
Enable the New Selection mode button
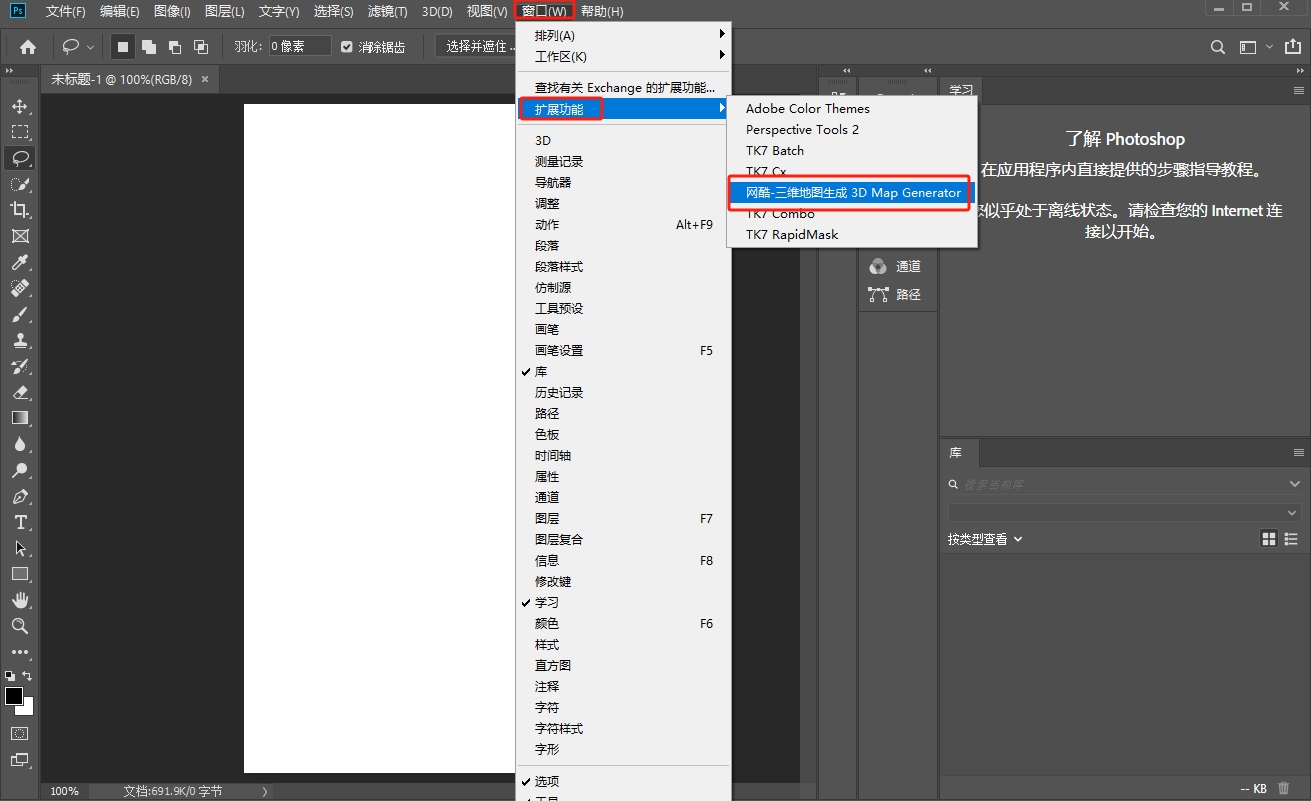(123, 46)
